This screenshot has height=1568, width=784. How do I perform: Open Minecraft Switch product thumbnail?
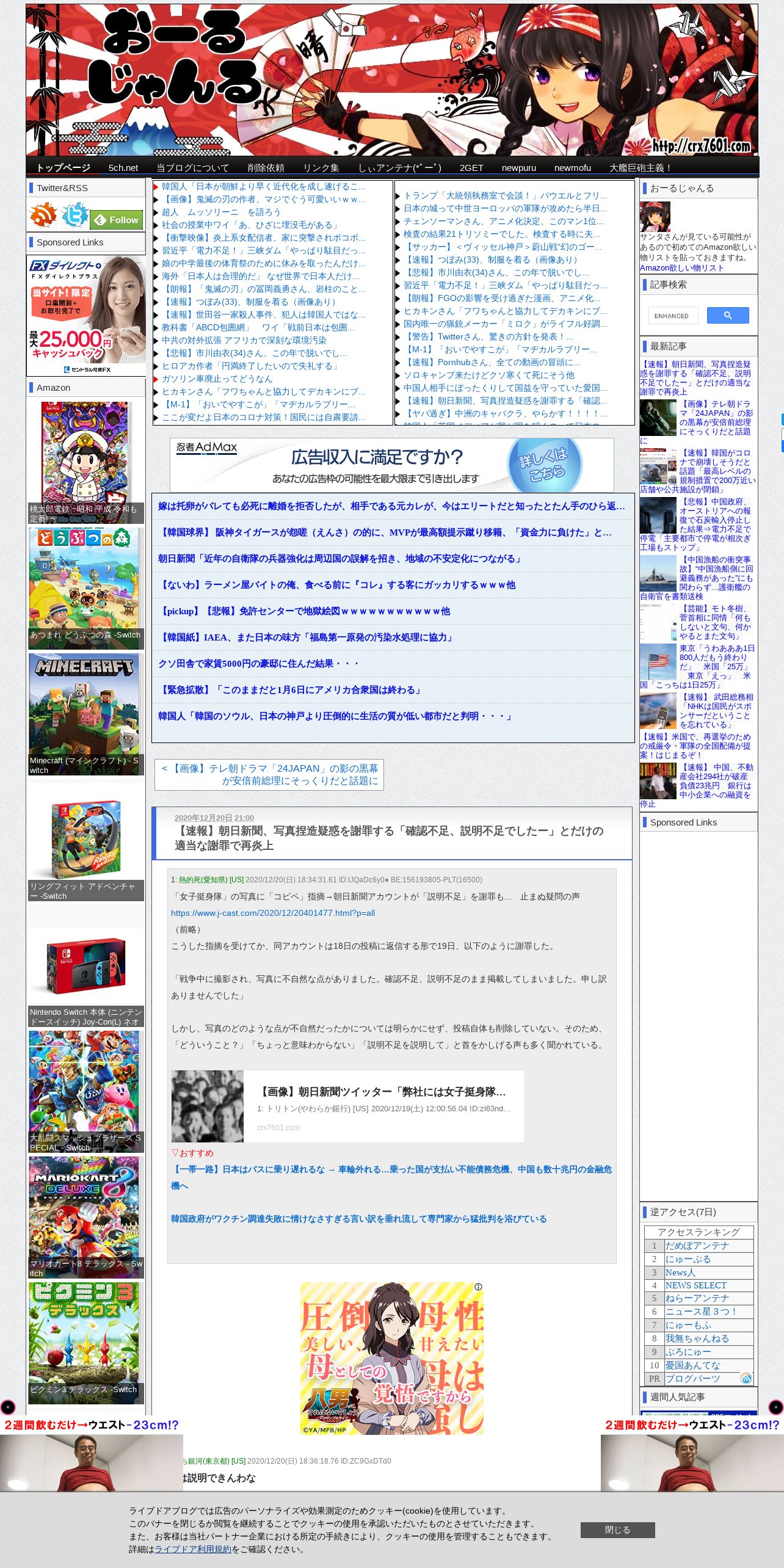click(x=86, y=714)
